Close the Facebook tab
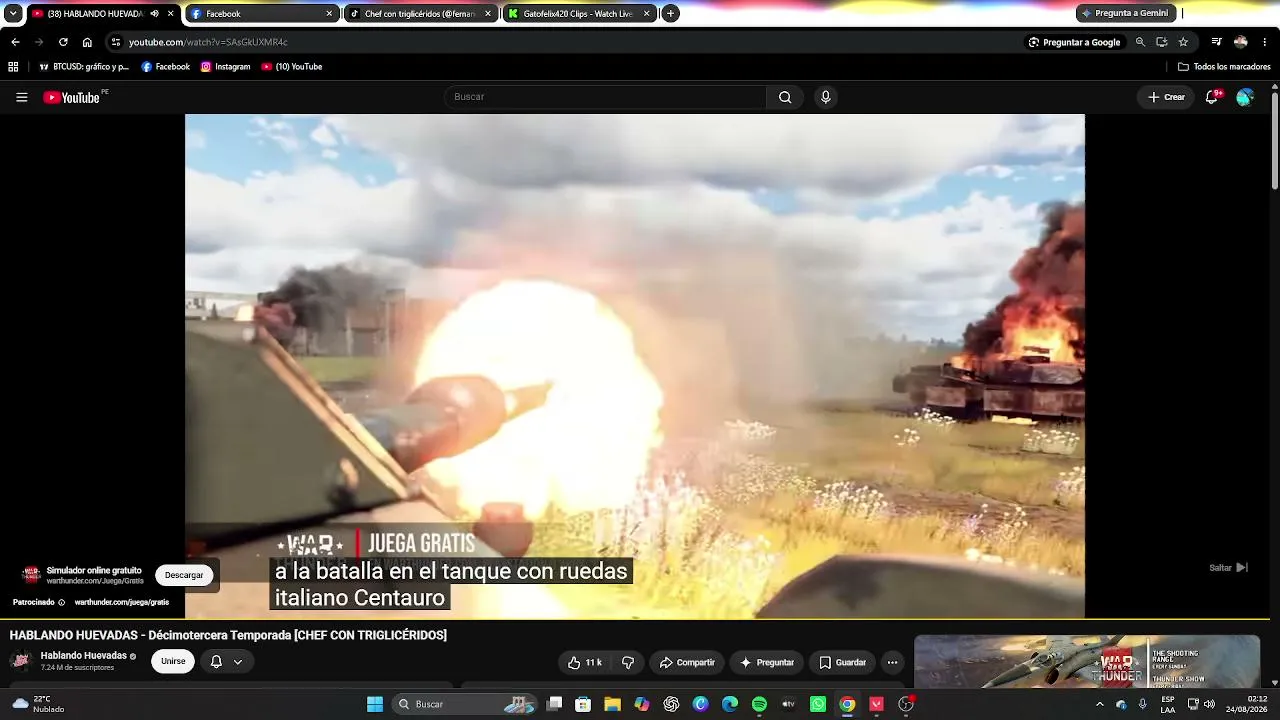Viewport: 1280px width, 720px height. click(x=329, y=14)
